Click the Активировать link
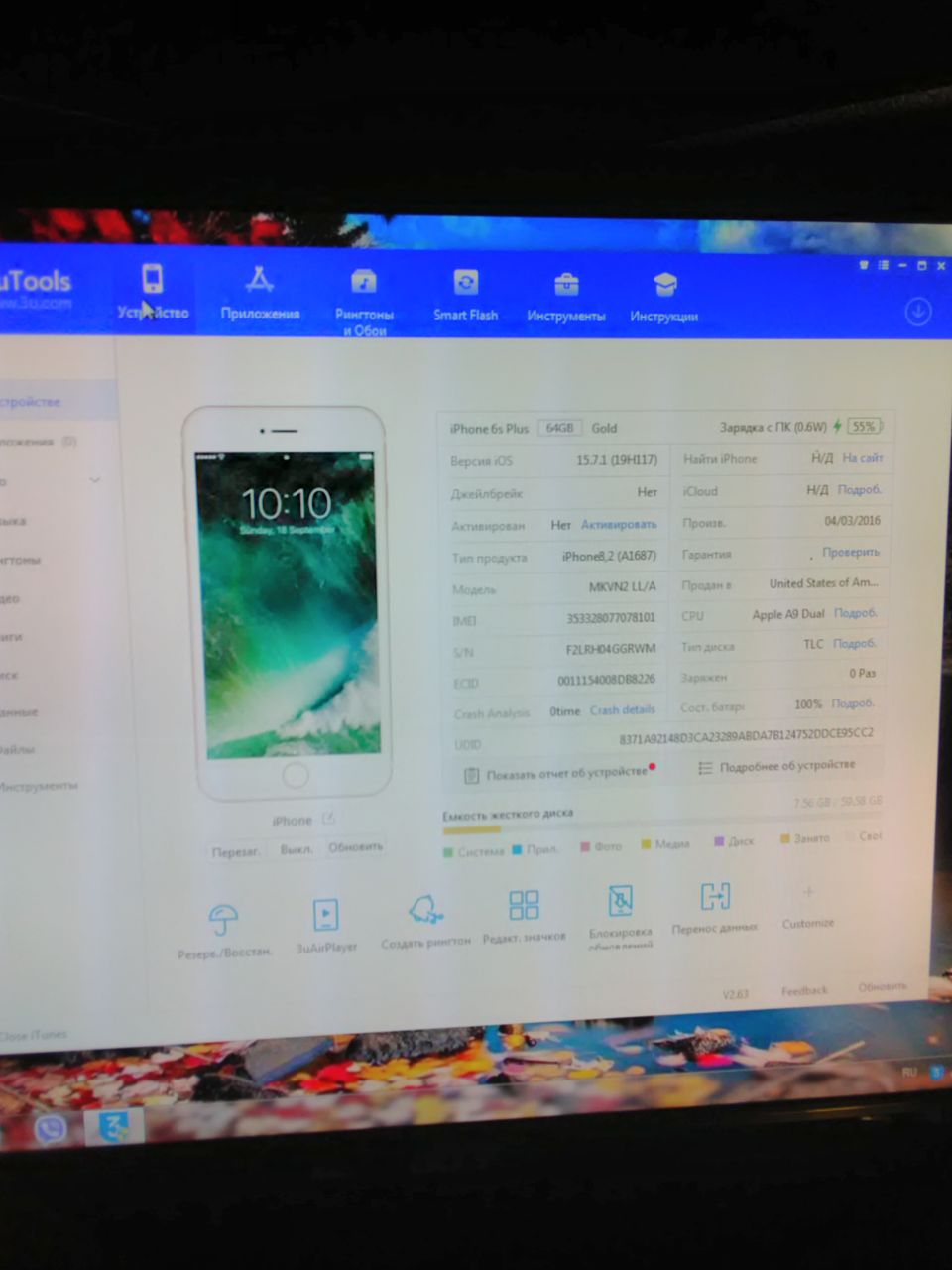The width and height of the screenshot is (952, 1270). [x=619, y=524]
